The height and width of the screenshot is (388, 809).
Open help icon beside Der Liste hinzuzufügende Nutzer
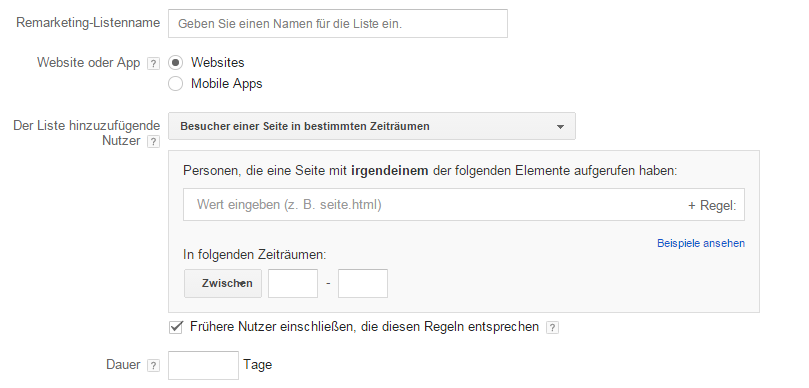pyautogui.click(x=153, y=141)
